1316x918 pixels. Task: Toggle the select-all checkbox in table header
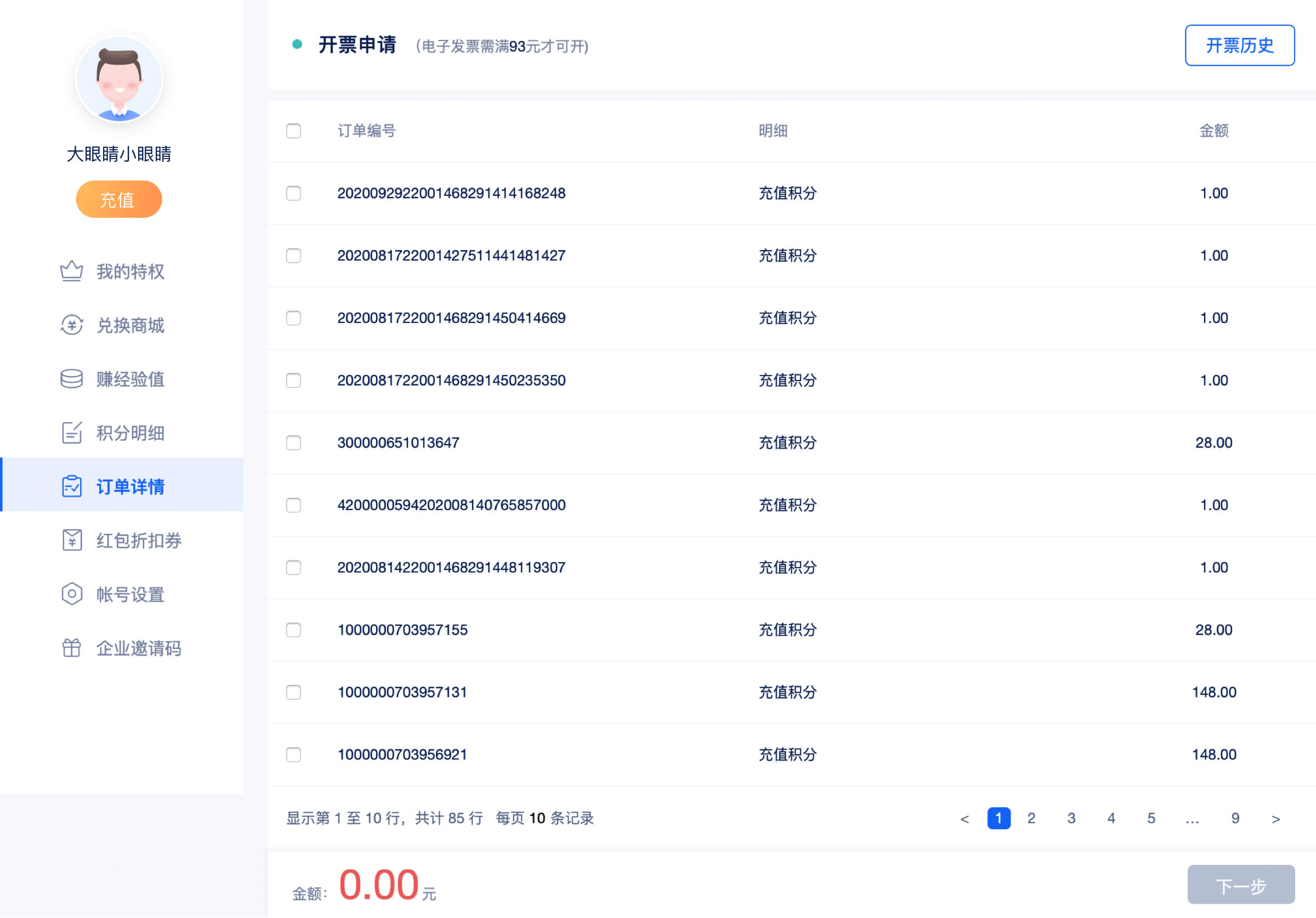[x=293, y=131]
